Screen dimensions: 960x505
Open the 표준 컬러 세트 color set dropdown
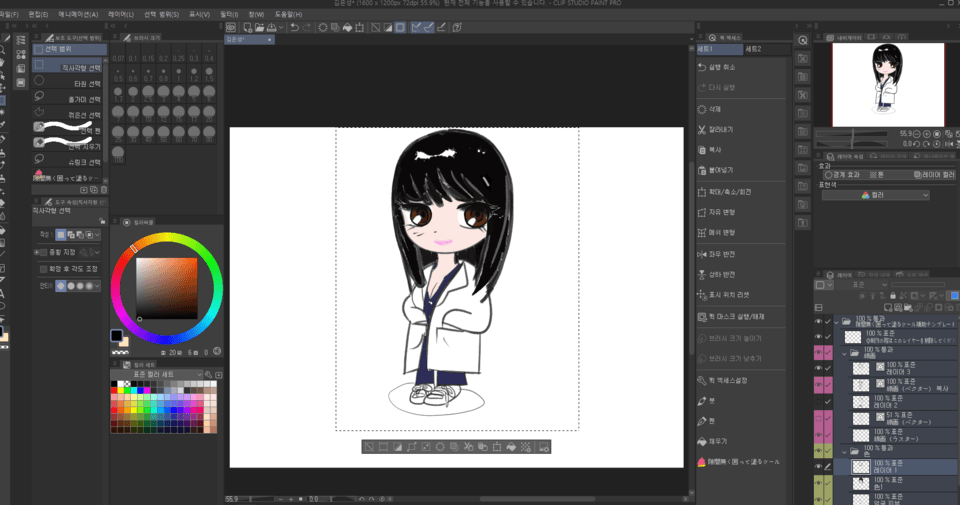[157, 374]
